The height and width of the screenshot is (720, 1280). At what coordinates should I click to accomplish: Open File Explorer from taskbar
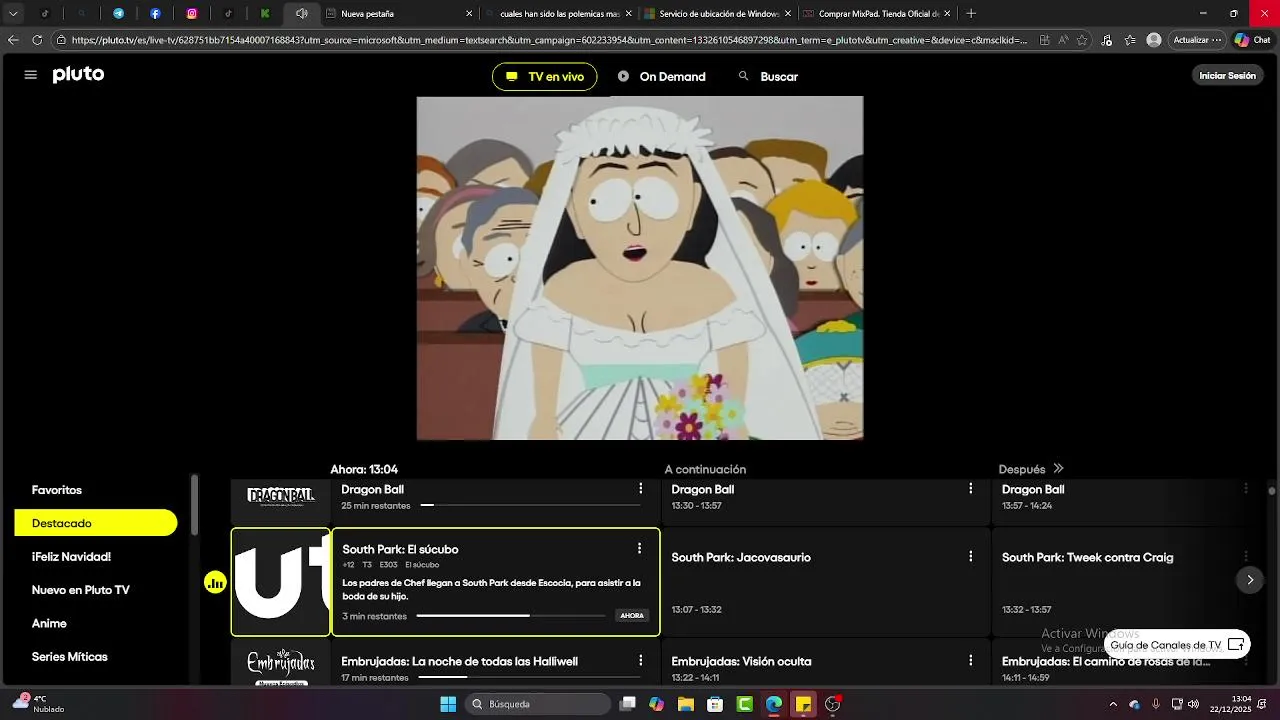click(x=686, y=704)
